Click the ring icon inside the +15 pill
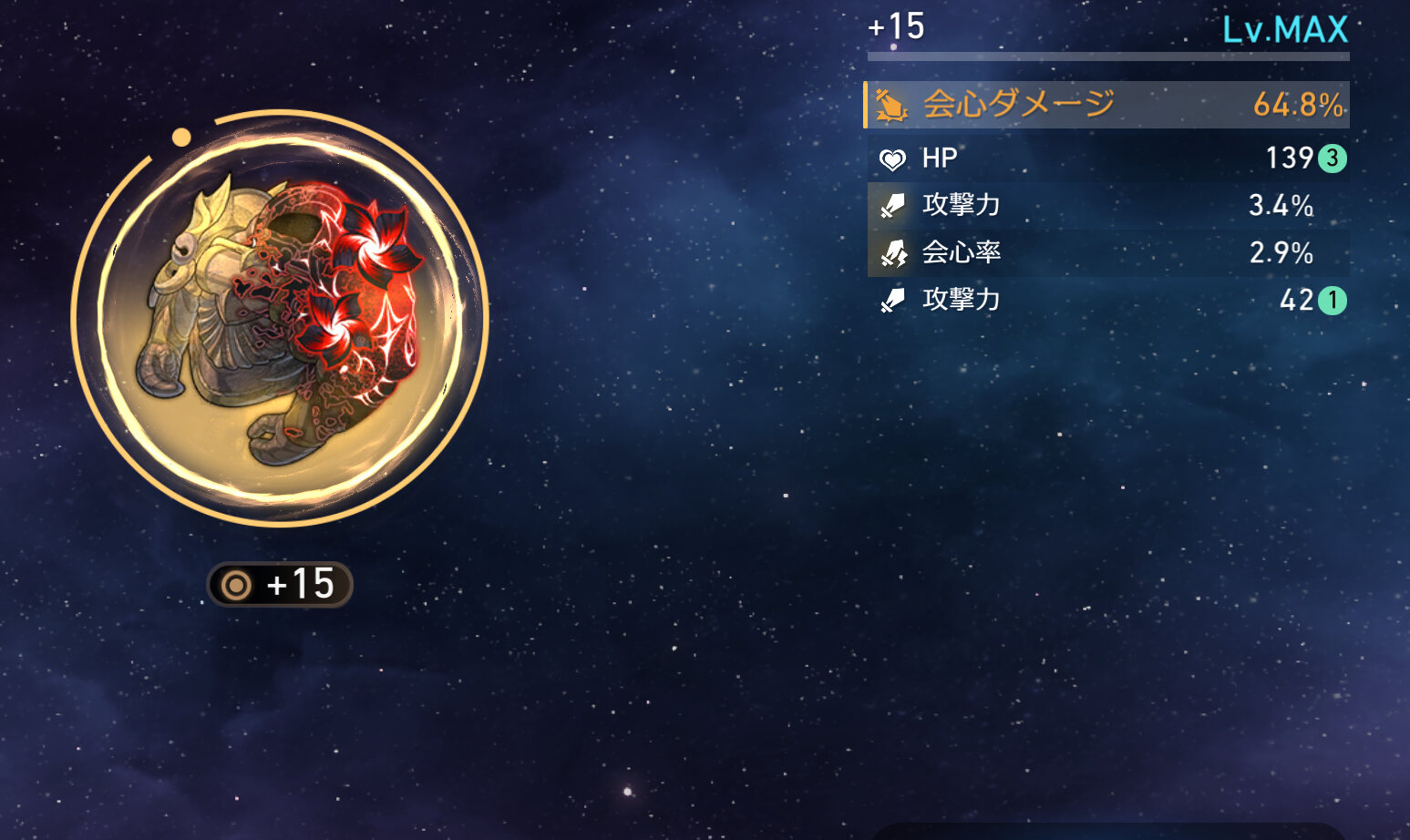Screen dimensions: 1410x840 pyautogui.click(x=236, y=585)
